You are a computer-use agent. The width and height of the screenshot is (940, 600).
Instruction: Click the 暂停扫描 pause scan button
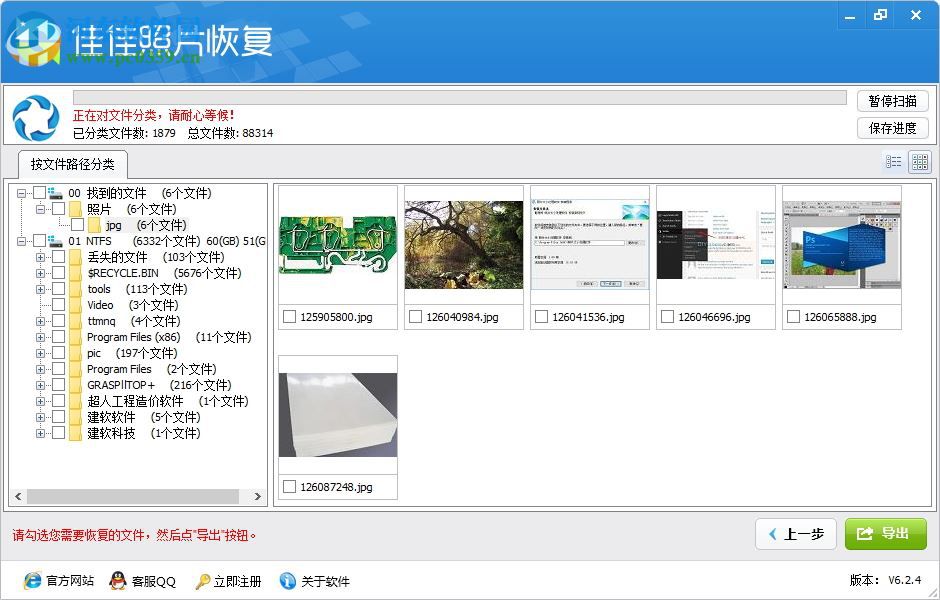pos(892,101)
